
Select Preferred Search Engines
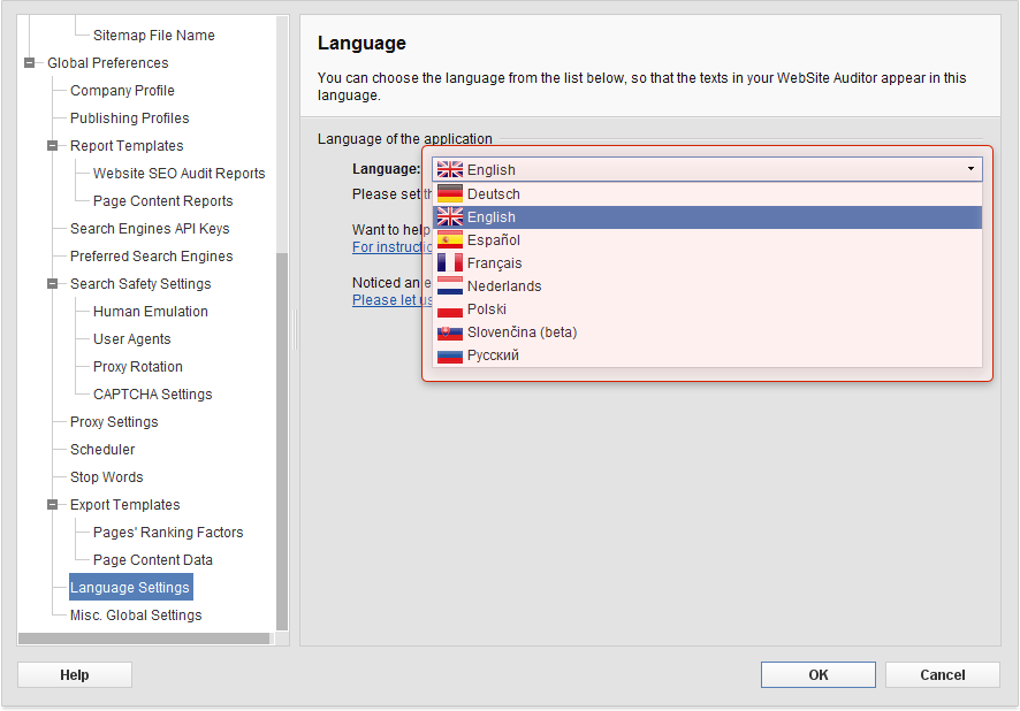pos(151,256)
